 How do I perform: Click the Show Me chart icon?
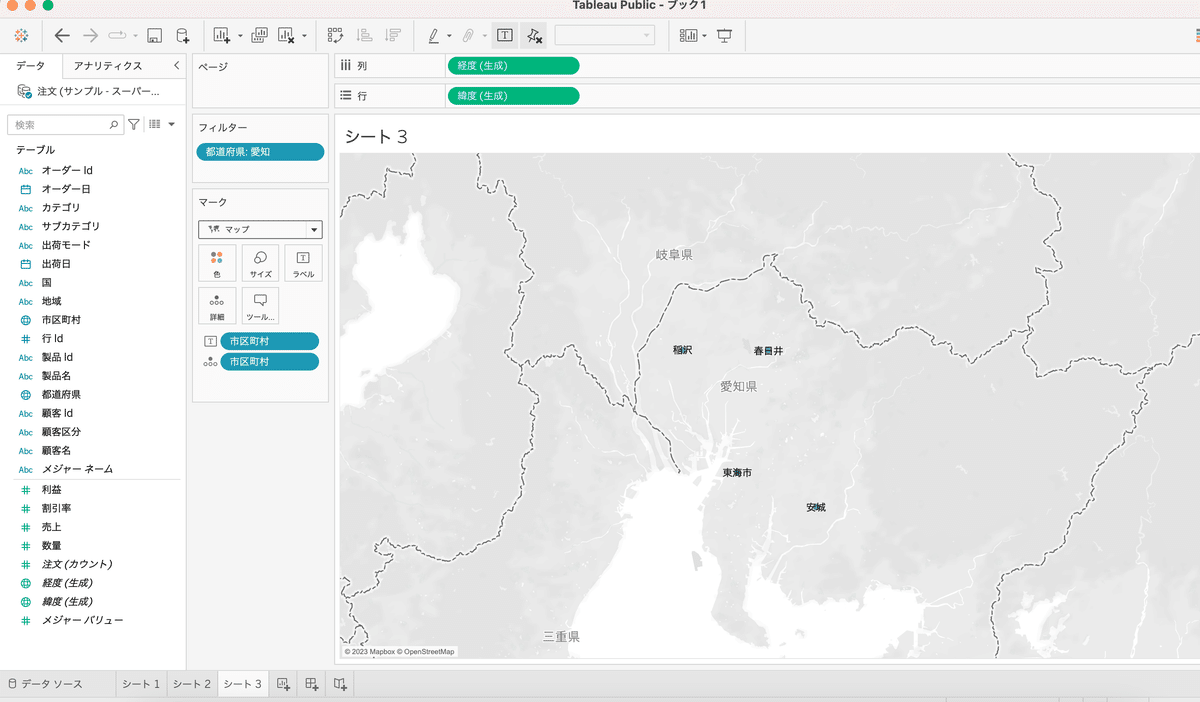(688, 36)
